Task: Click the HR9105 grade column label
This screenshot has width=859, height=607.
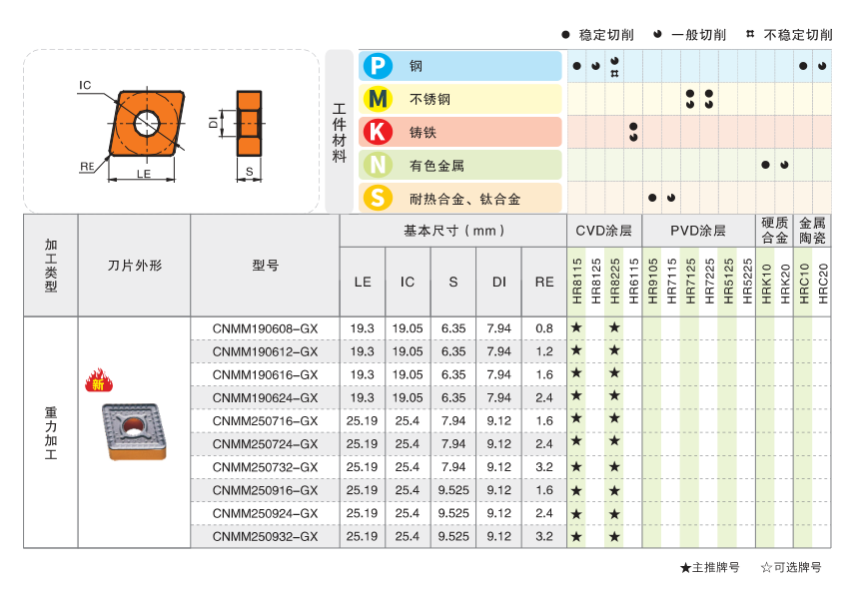Action: coord(652,281)
